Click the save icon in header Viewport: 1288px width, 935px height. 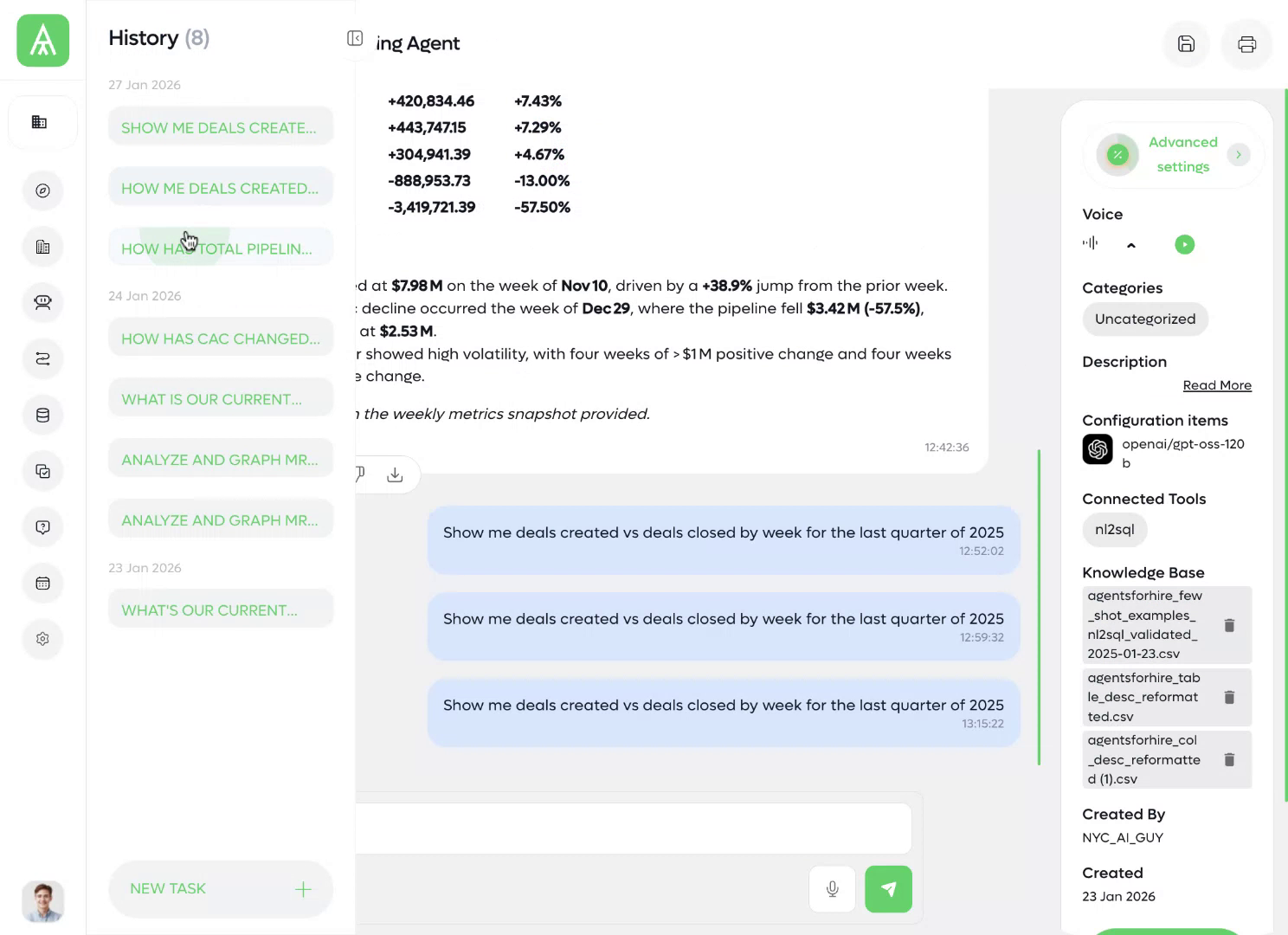click(x=1186, y=44)
